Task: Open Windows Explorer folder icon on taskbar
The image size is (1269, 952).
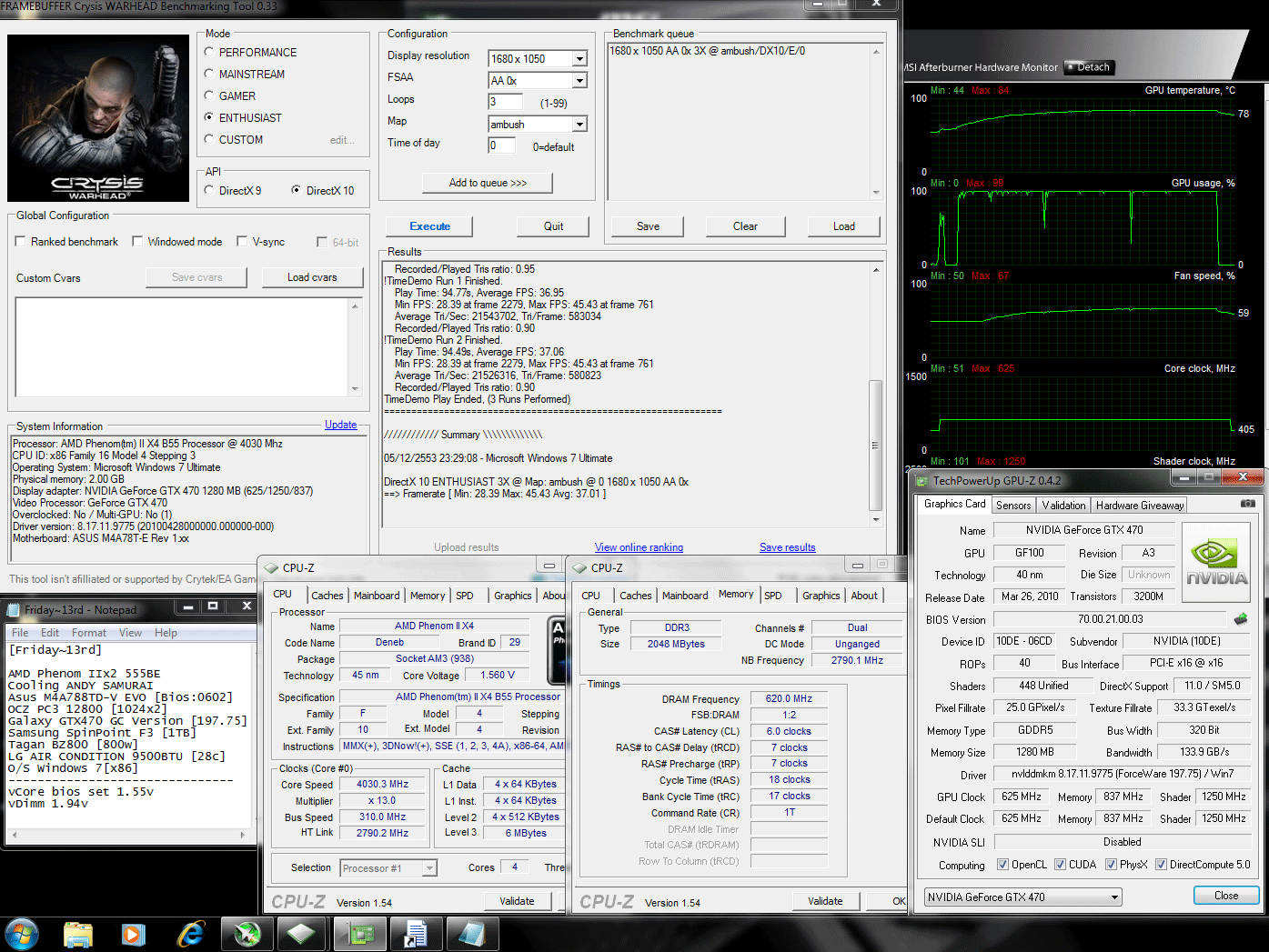Action: pyautogui.click(x=78, y=933)
